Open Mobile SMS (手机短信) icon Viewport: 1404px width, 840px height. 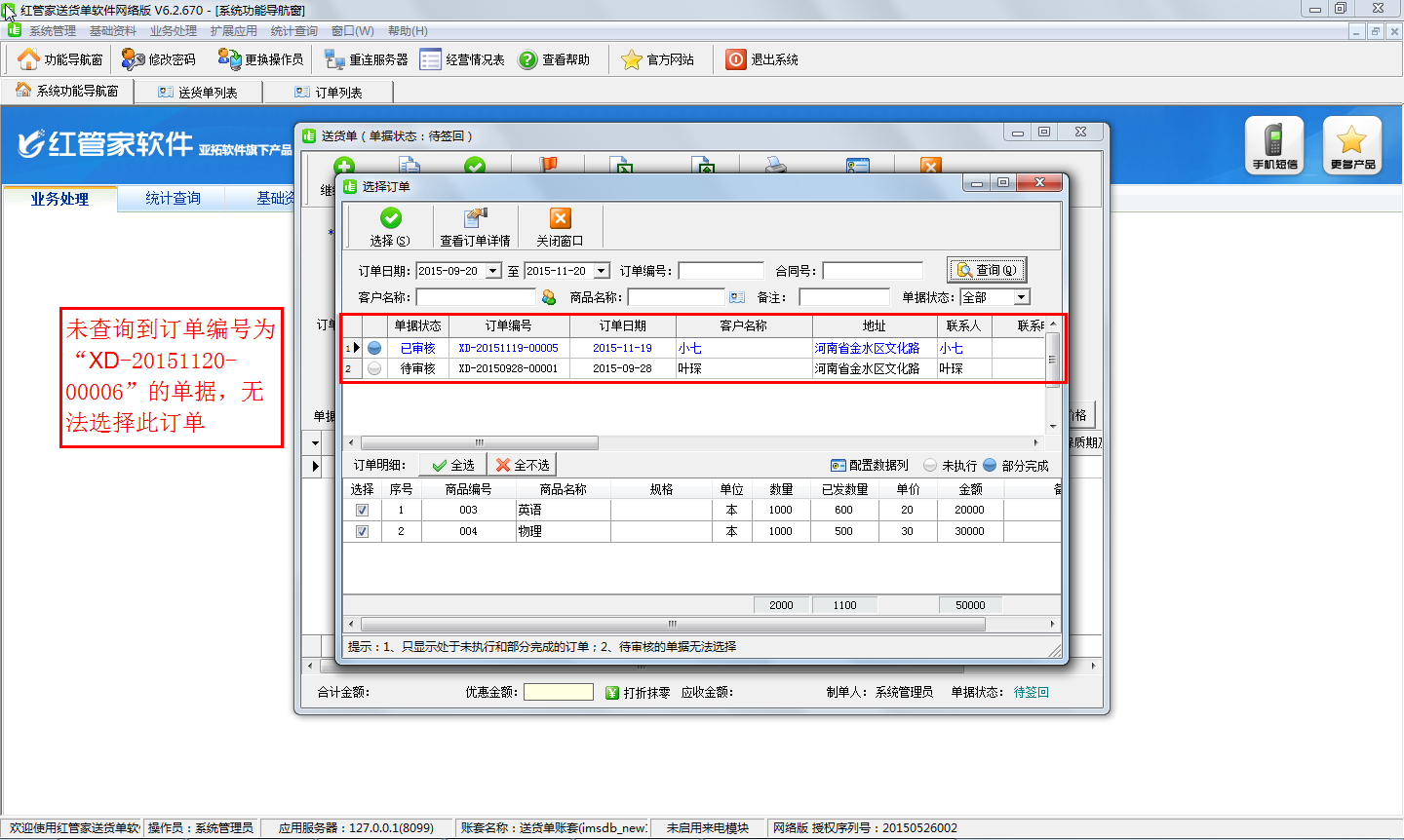tap(1274, 145)
